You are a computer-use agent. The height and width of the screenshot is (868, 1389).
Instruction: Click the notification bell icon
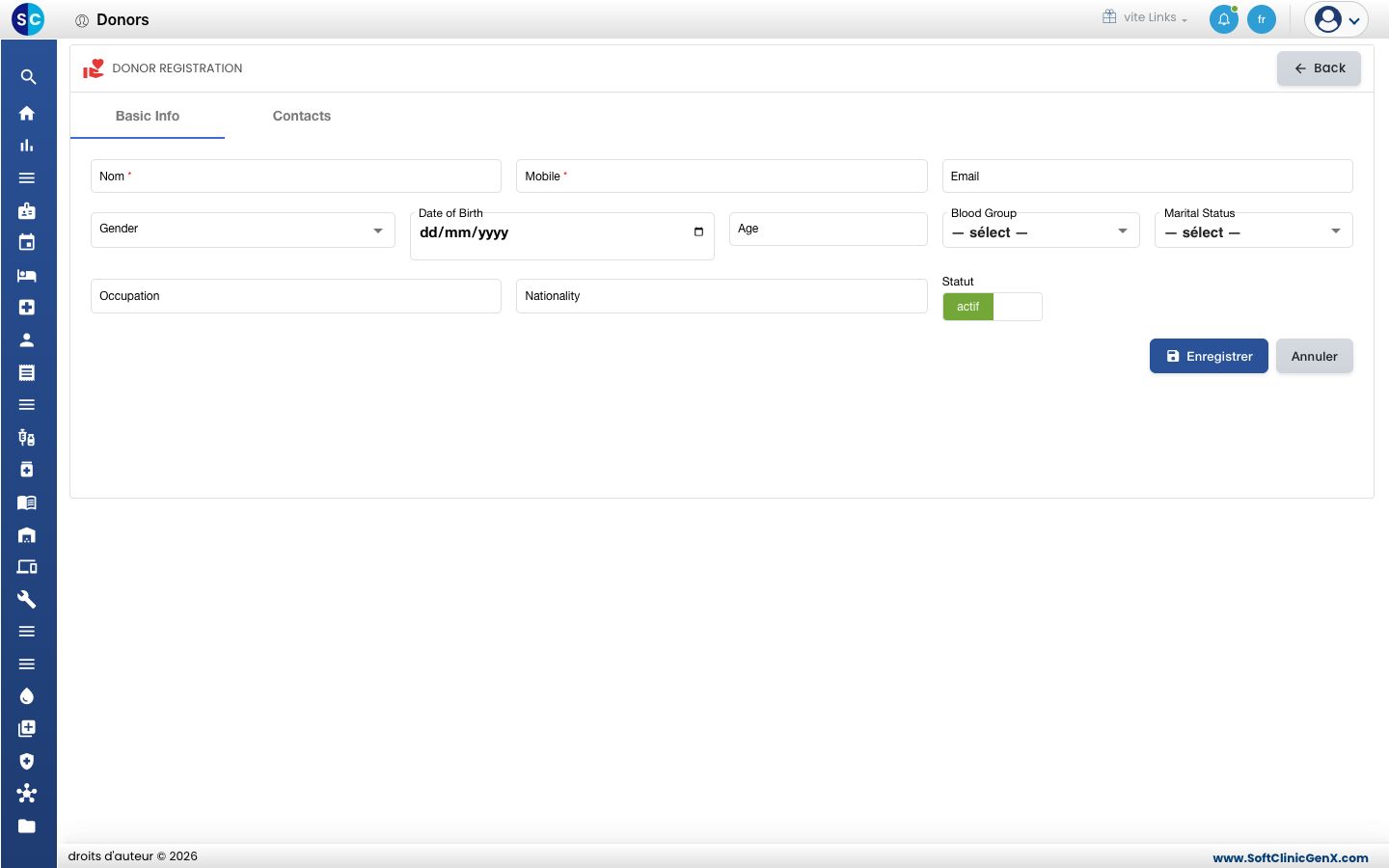(1224, 19)
